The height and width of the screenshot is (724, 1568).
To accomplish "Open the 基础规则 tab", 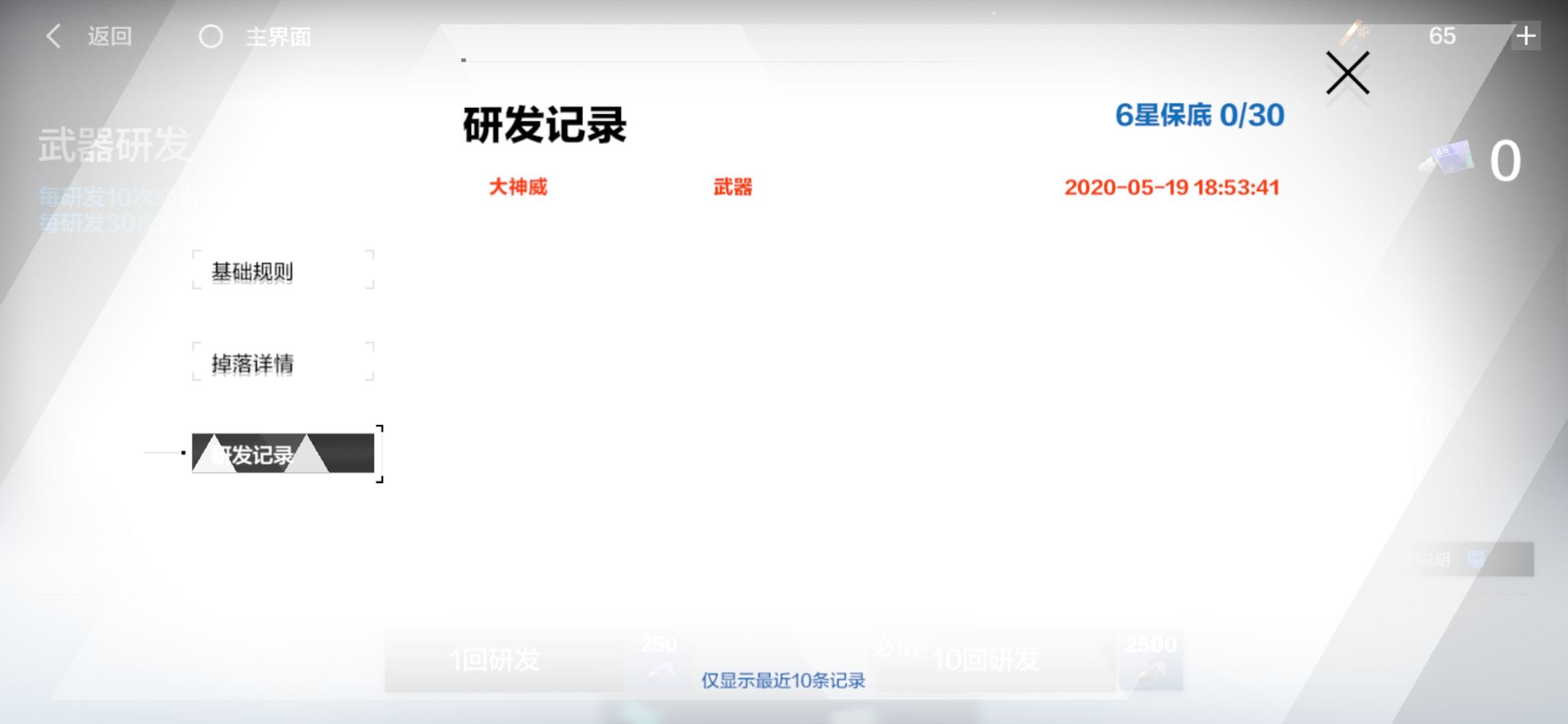I will coord(283,270).
